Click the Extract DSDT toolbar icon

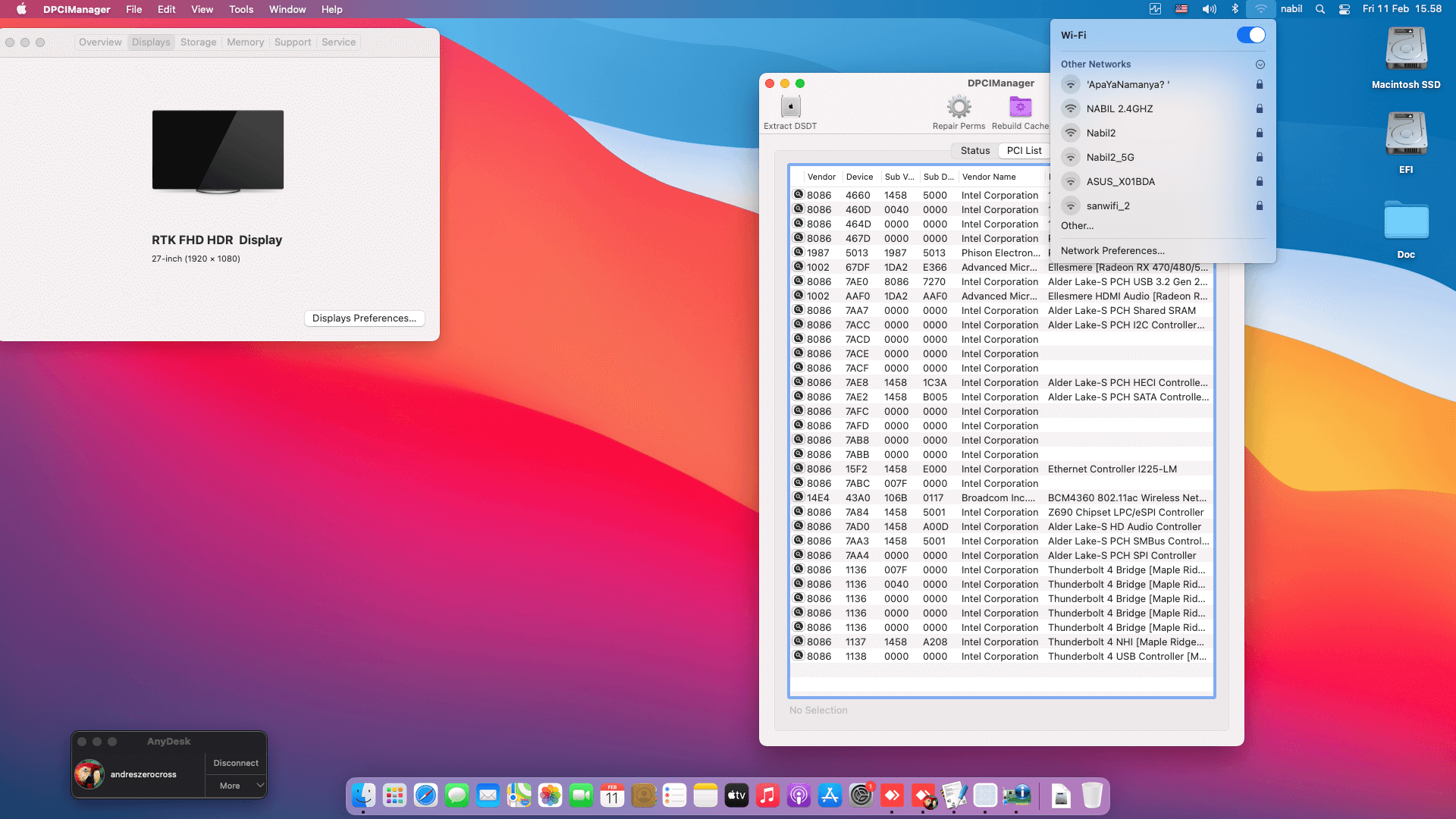click(790, 107)
